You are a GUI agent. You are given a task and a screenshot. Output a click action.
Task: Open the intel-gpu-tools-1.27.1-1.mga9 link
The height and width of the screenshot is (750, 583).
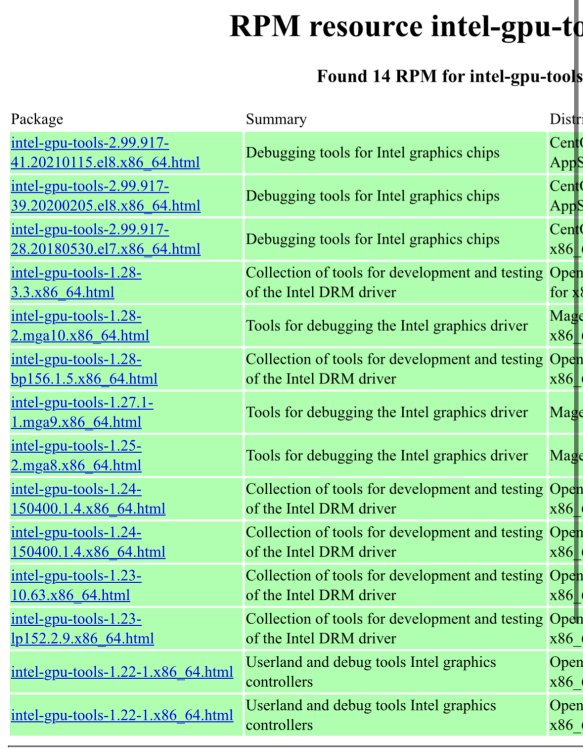82,412
